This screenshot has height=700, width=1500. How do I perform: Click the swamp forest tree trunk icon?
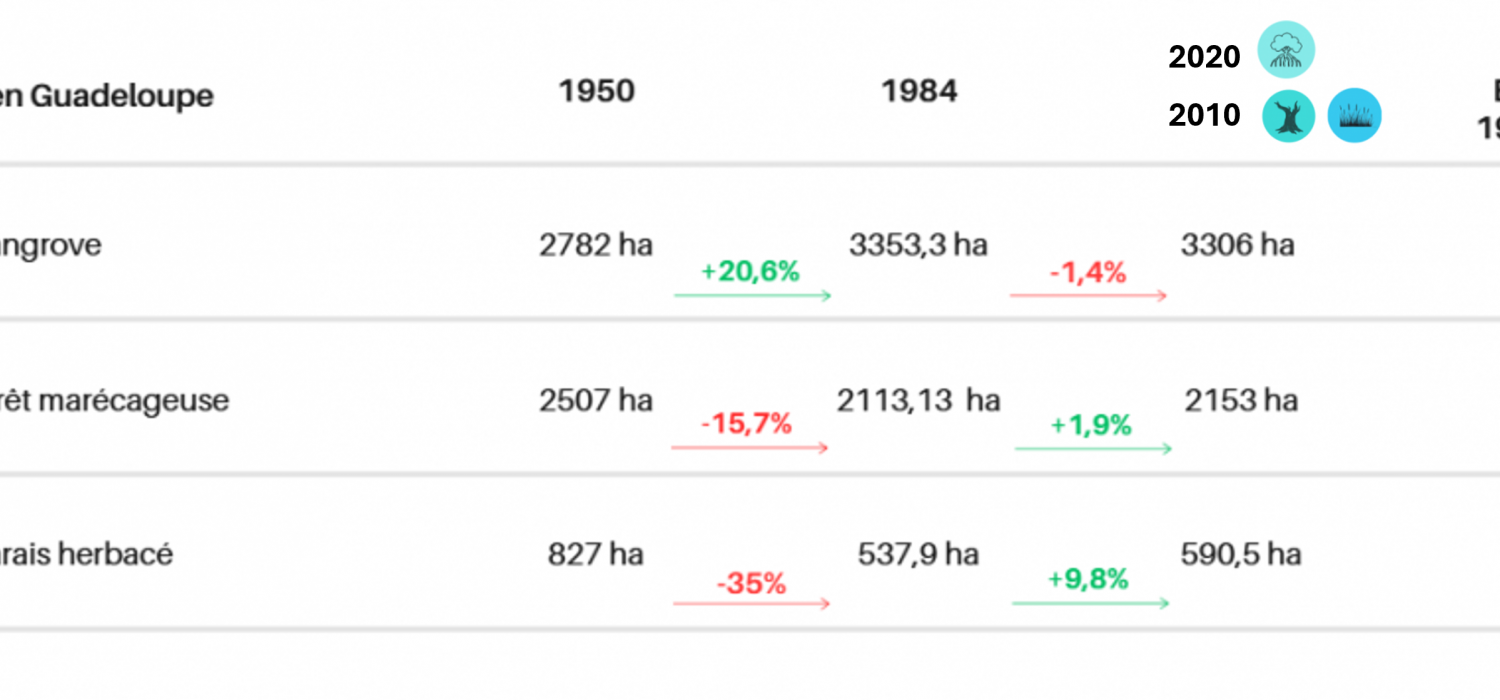pyautogui.click(x=1288, y=115)
